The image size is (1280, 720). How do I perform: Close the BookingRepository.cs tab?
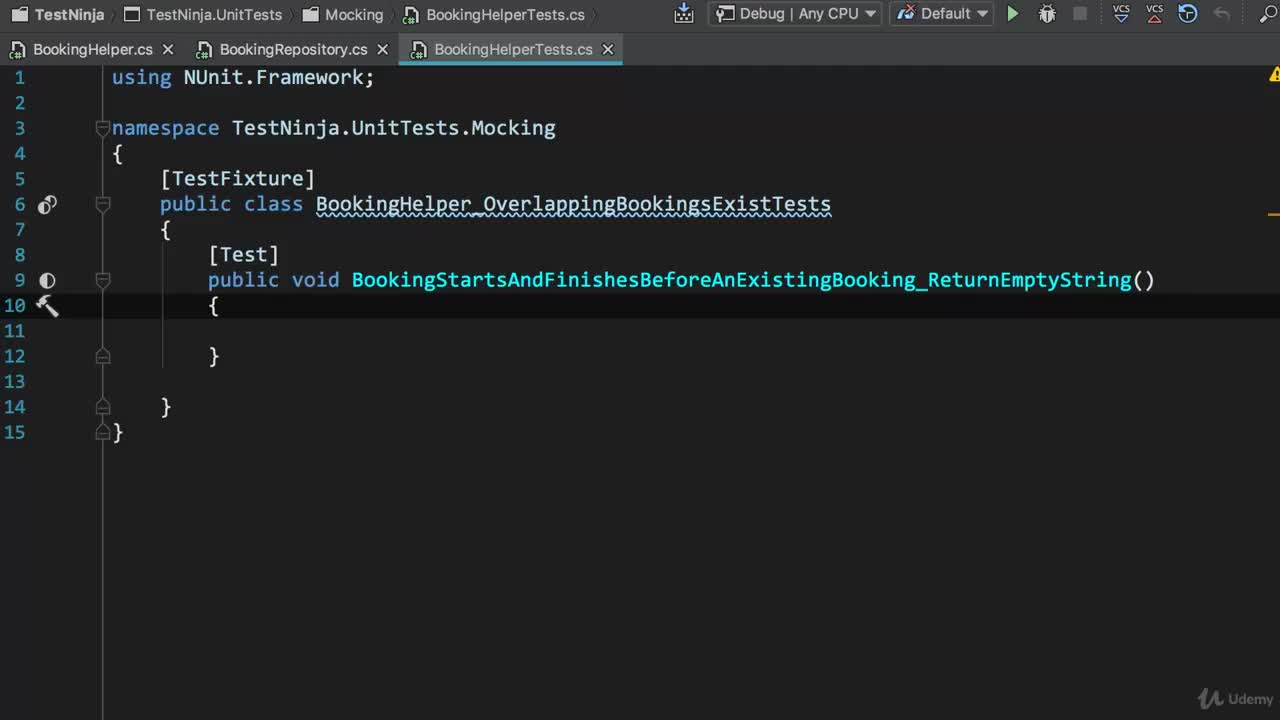[x=382, y=49]
